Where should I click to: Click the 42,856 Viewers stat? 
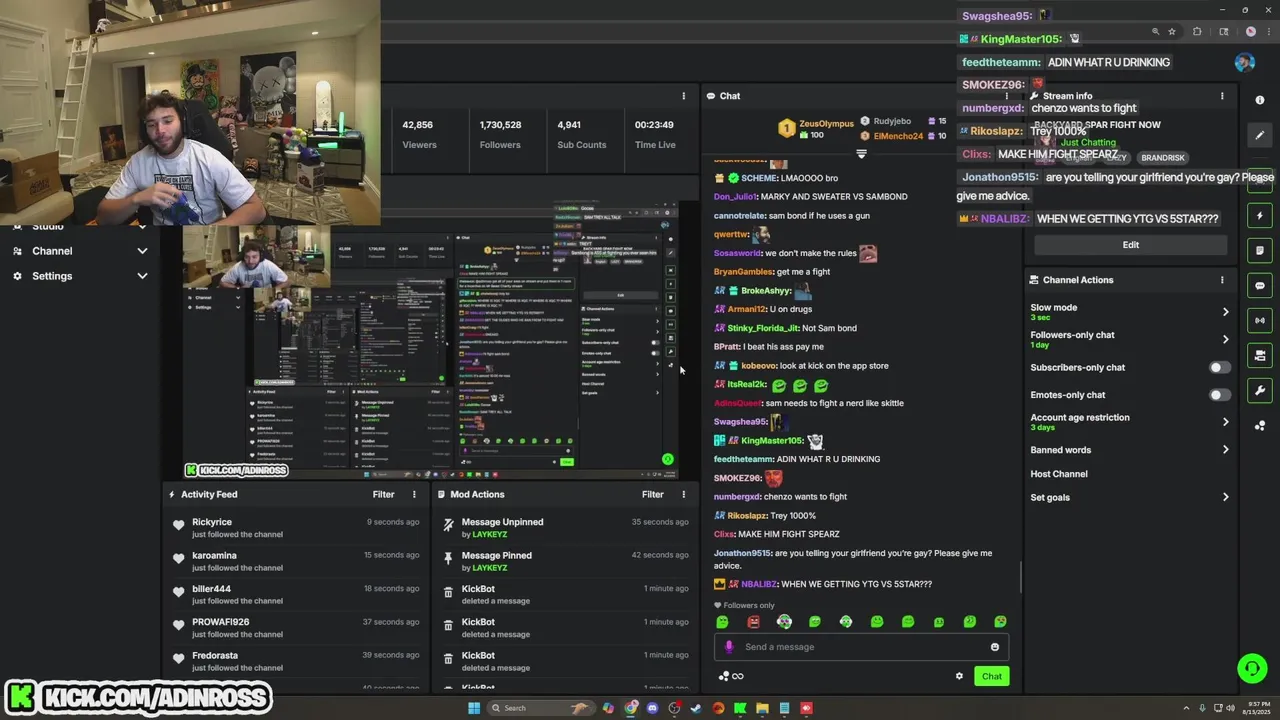[418, 134]
